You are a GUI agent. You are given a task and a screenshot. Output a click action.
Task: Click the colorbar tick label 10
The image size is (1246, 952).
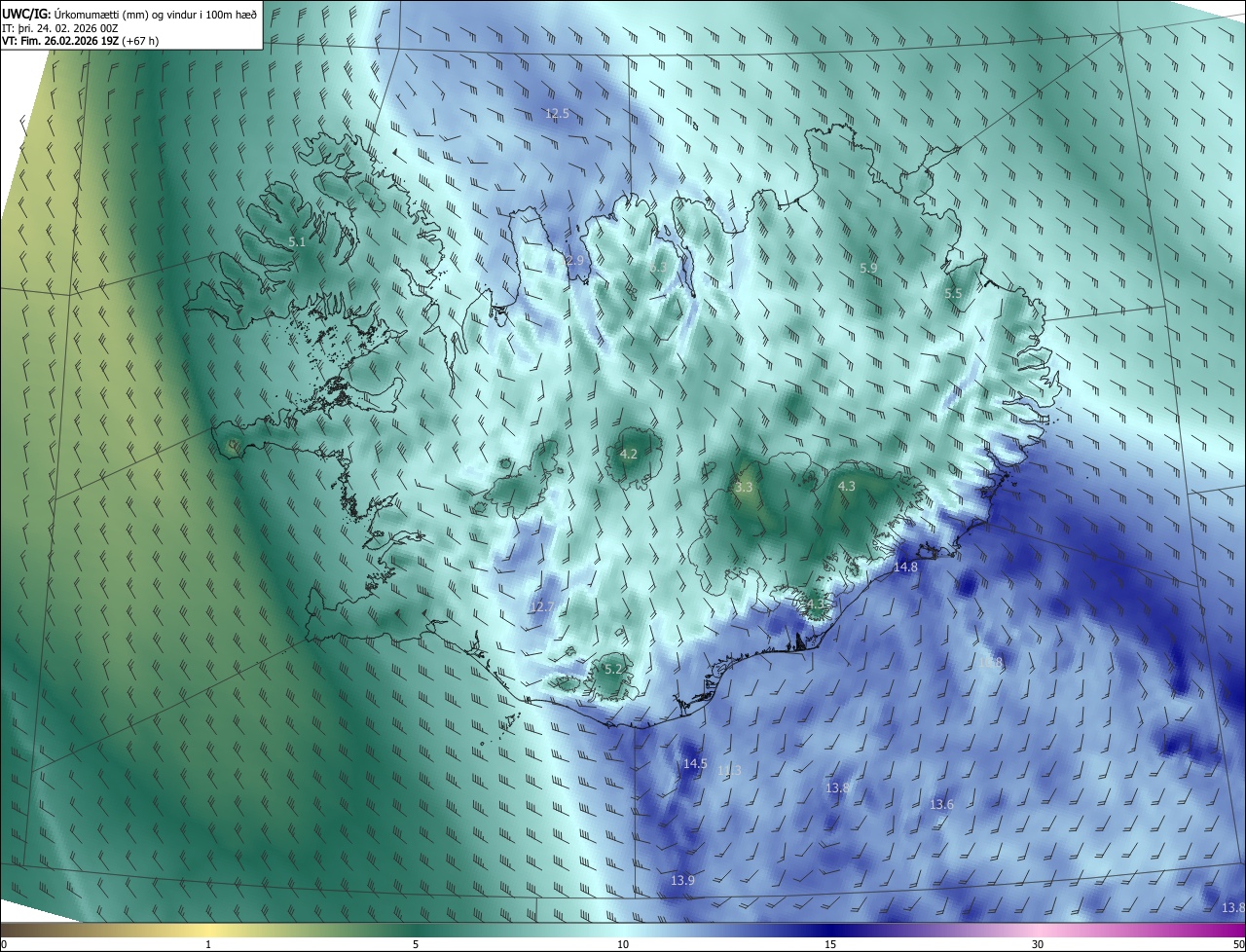(623, 944)
